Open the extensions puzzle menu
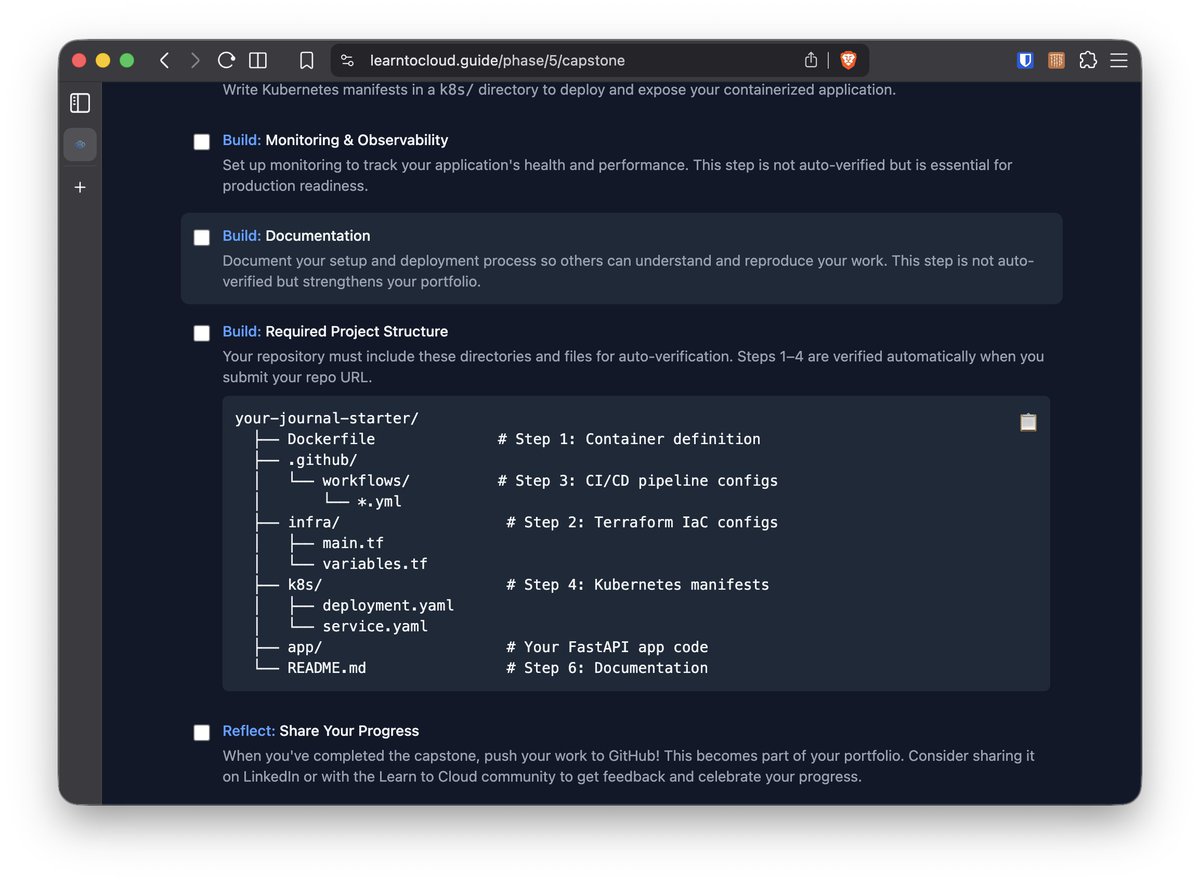1200x882 pixels. [x=1088, y=60]
